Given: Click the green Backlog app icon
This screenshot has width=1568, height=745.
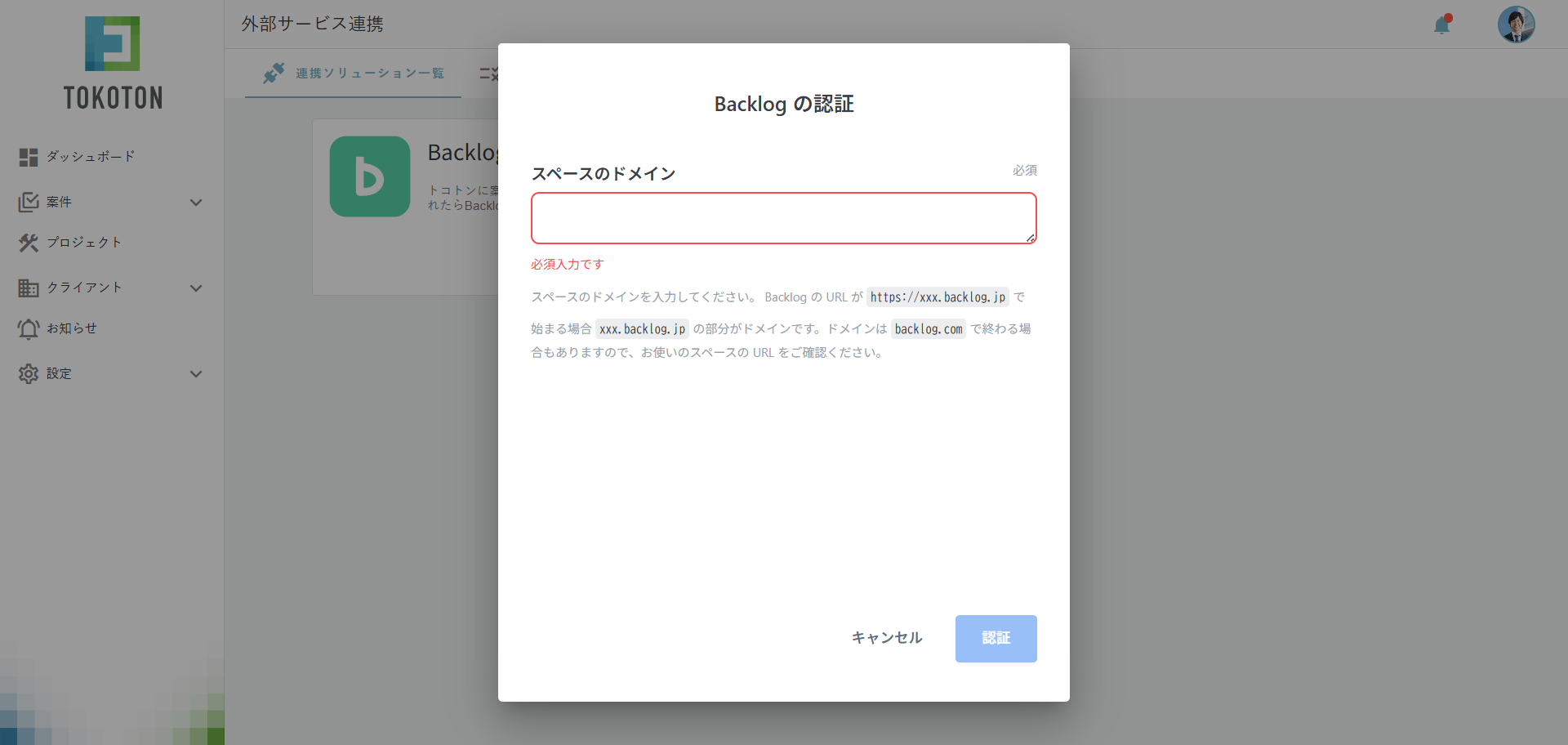Looking at the screenshot, I should tap(370, 176).
